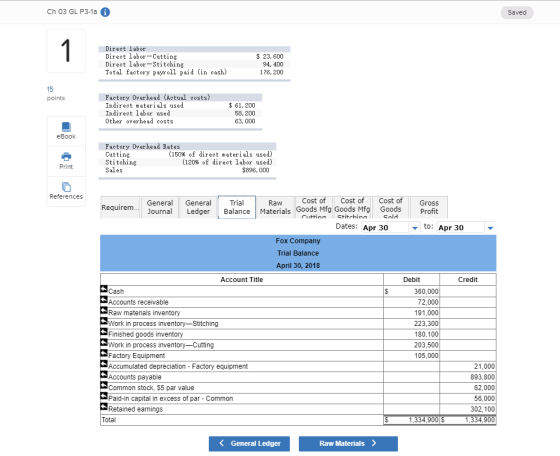
Task: Switch to the General Journal tab
Action: [x=160, y=207]
